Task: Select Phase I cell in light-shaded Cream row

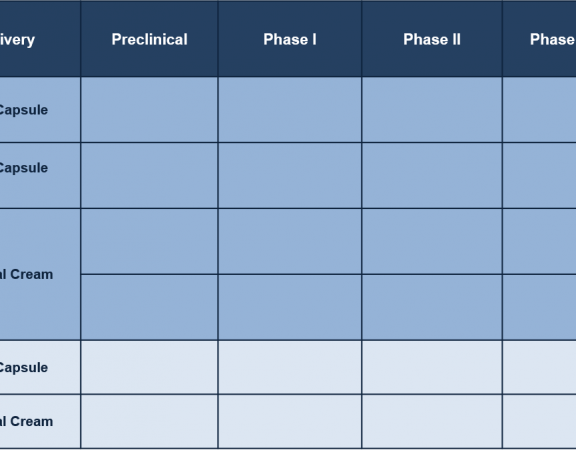Action: pos(289,421)
